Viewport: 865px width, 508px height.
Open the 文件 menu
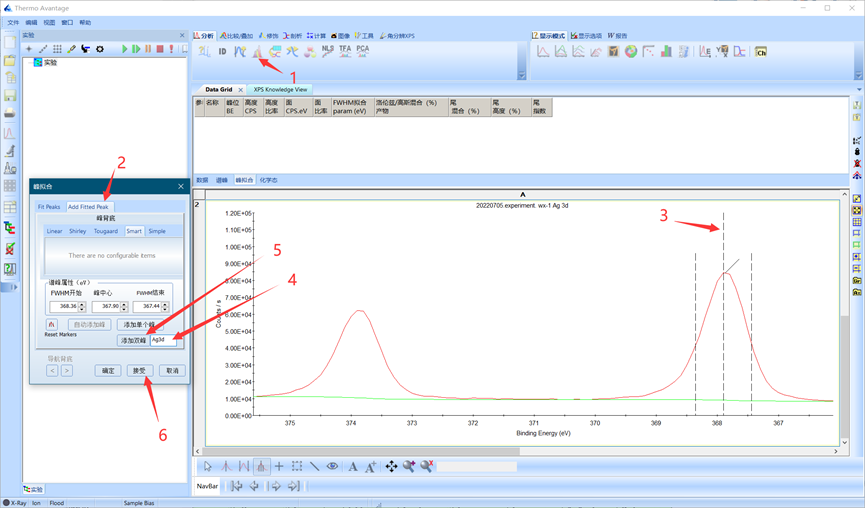(13, 22)
